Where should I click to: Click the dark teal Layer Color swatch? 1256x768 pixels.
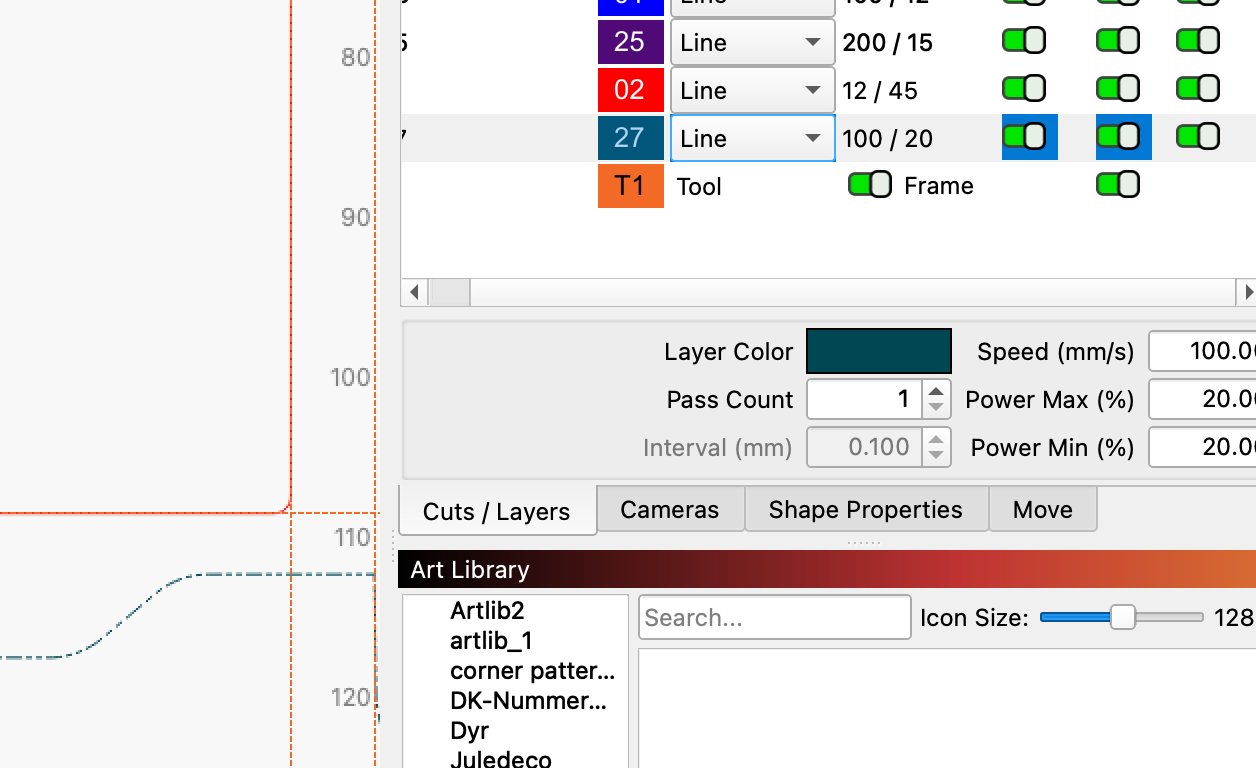[878, 352]
